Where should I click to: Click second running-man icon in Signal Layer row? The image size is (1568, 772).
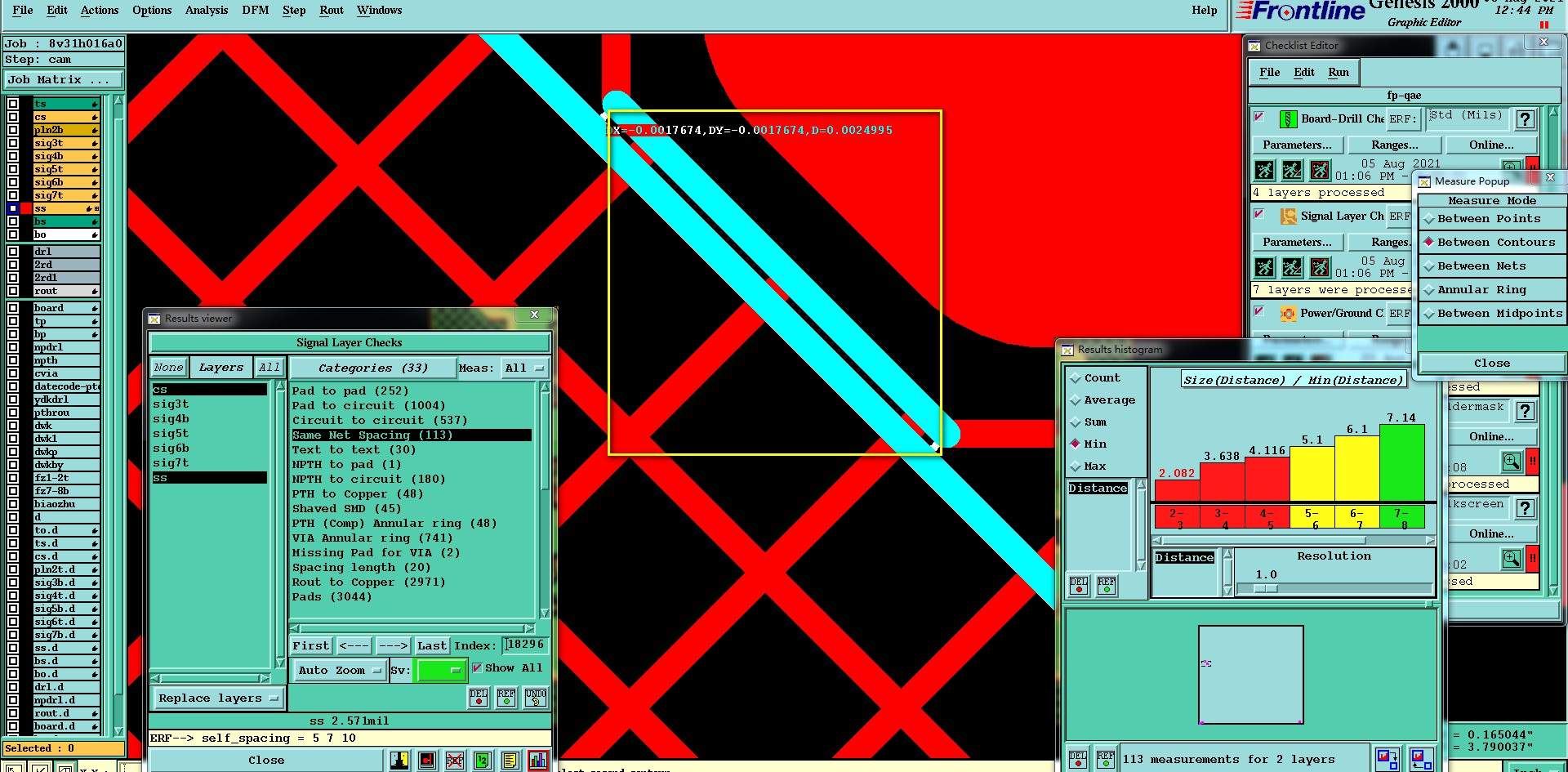1292,267
